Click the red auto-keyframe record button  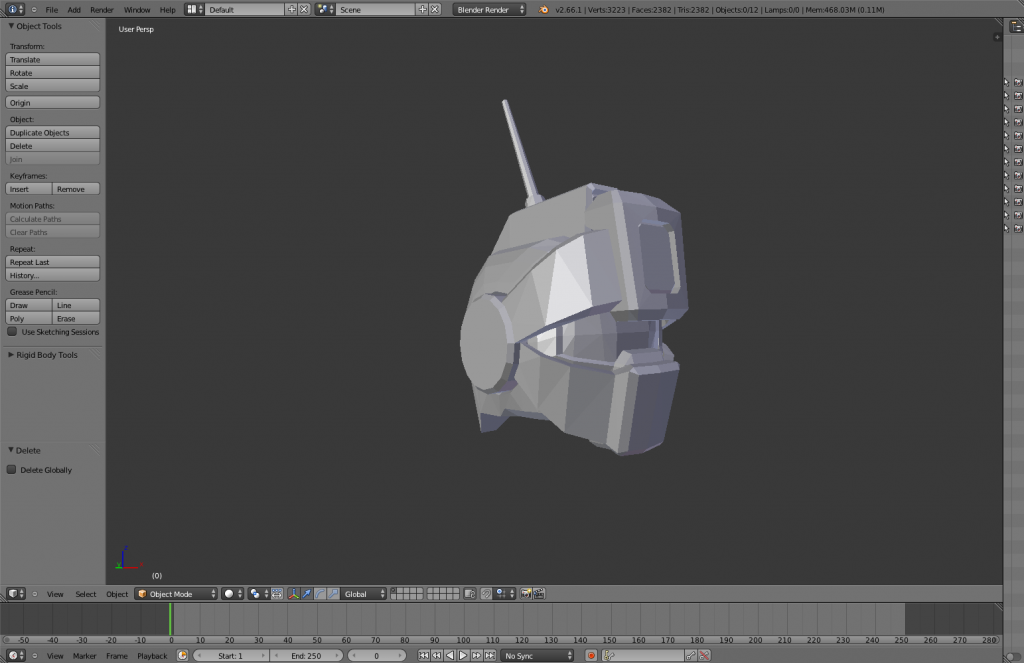coord(591,656)
